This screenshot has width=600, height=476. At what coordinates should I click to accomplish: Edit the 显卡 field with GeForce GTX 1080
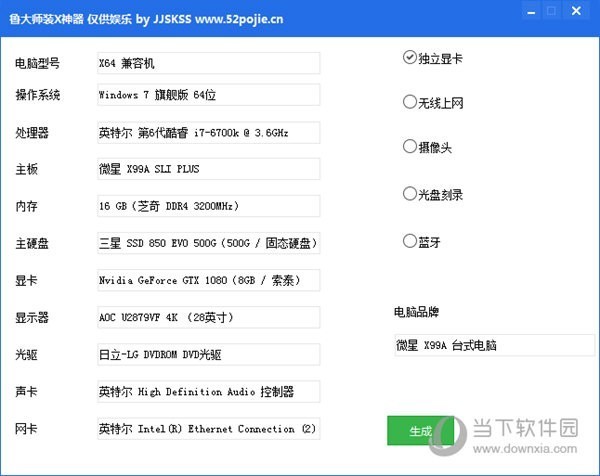(x=209, y=280)
